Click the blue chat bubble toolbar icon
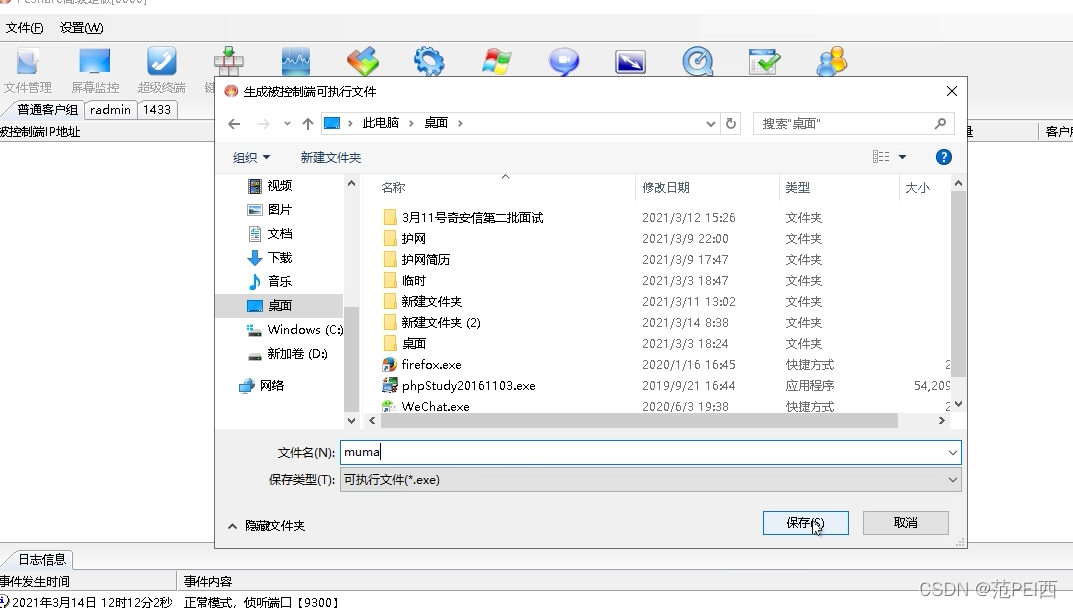 (x=563, y=61)
